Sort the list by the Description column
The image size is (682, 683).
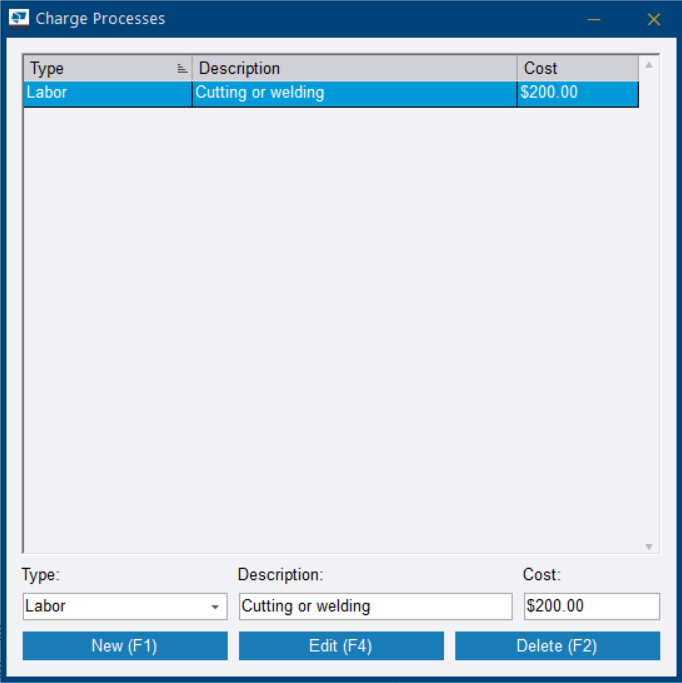(x=354, y=69)
